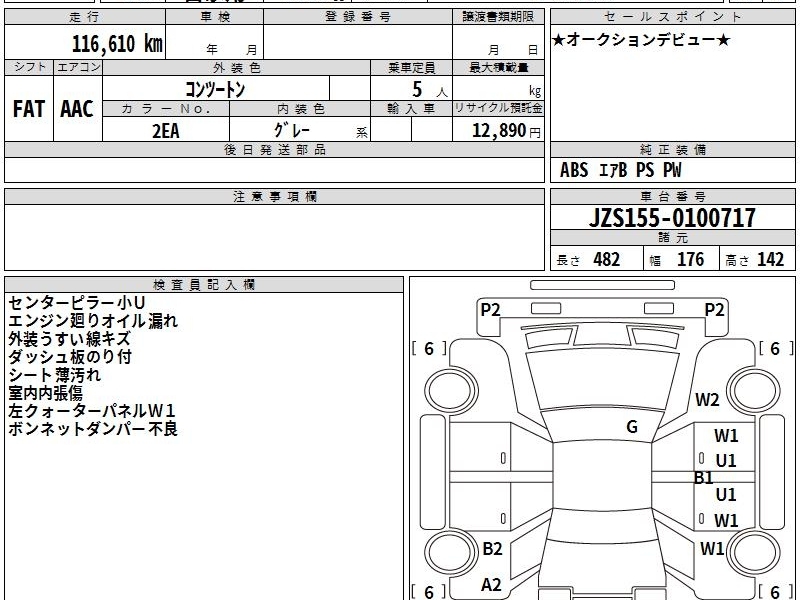The image size is (800, 600).
Task: Select the AAC air conditioner value
Action: coord(77,109)
